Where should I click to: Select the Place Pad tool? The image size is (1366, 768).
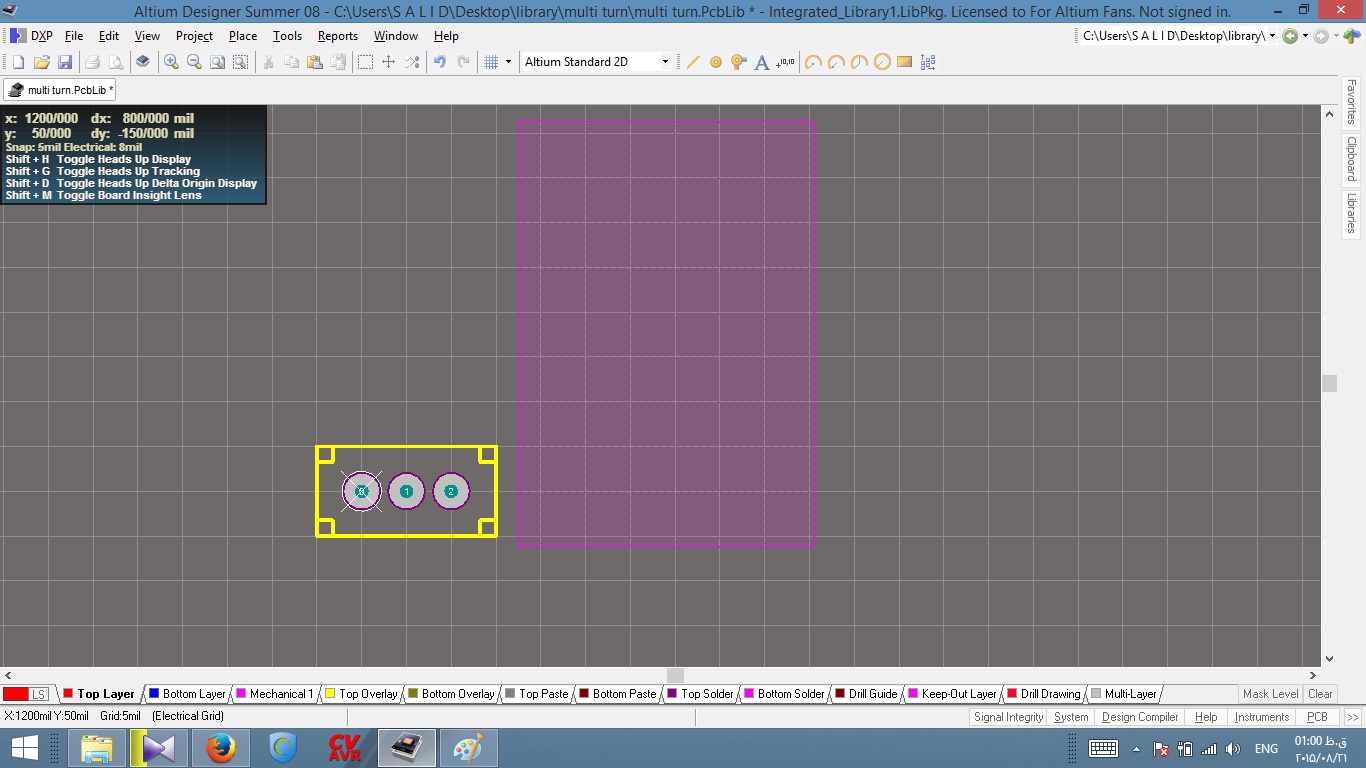[716, 62]
